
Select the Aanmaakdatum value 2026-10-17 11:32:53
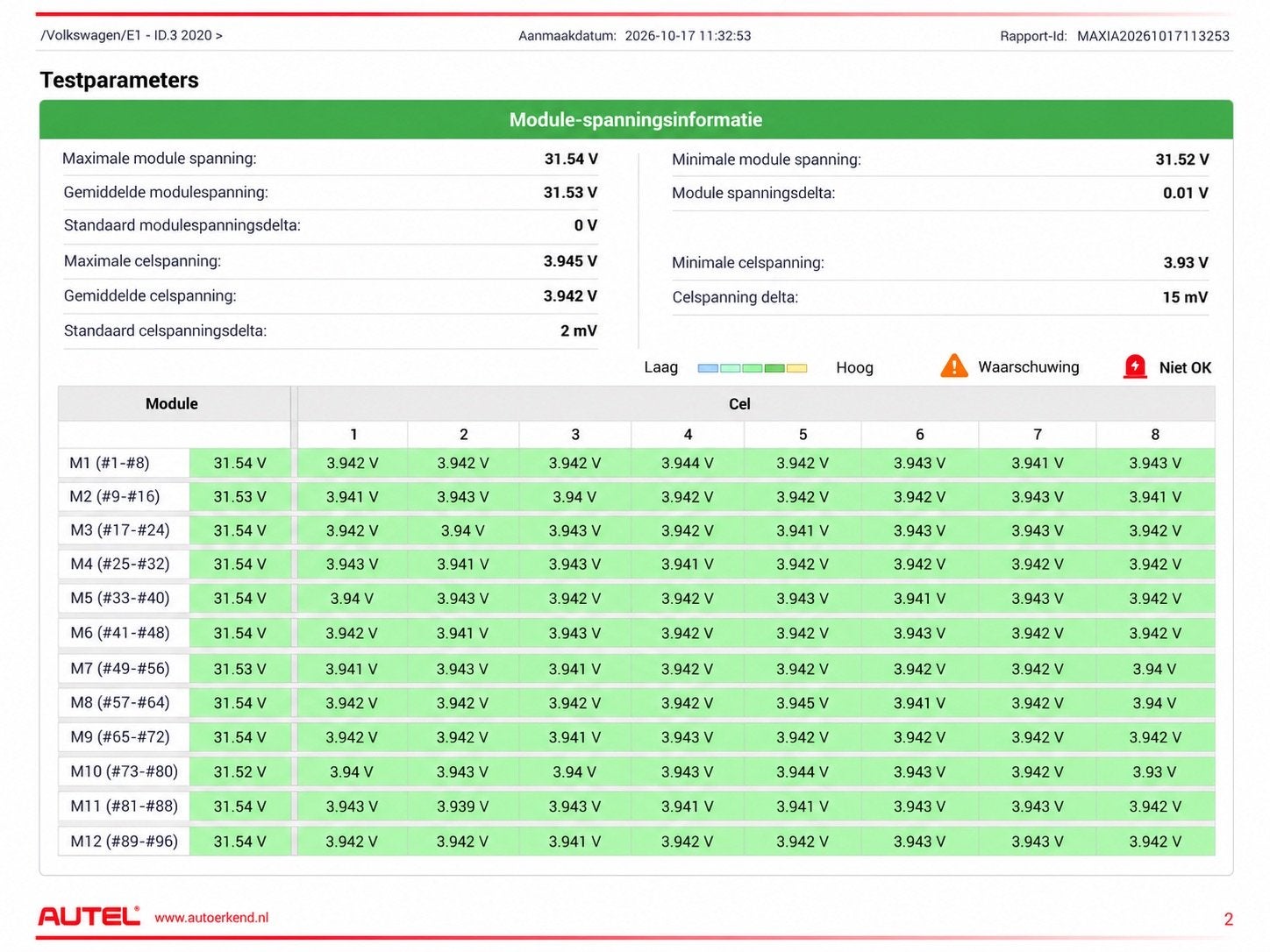click(x=688, y=36)
